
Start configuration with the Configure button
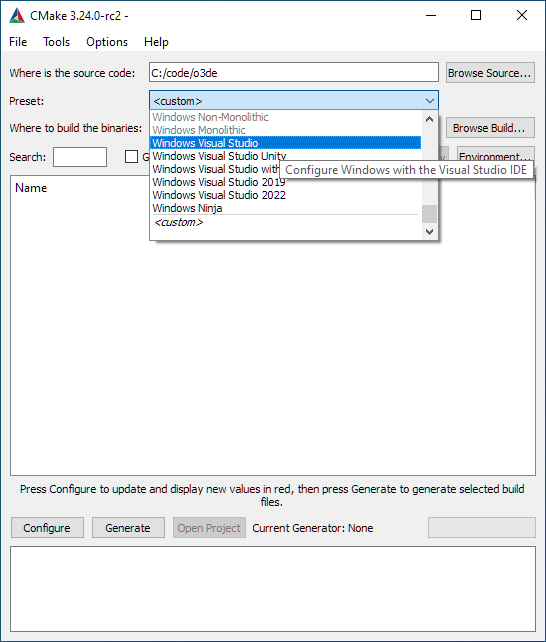47,528
